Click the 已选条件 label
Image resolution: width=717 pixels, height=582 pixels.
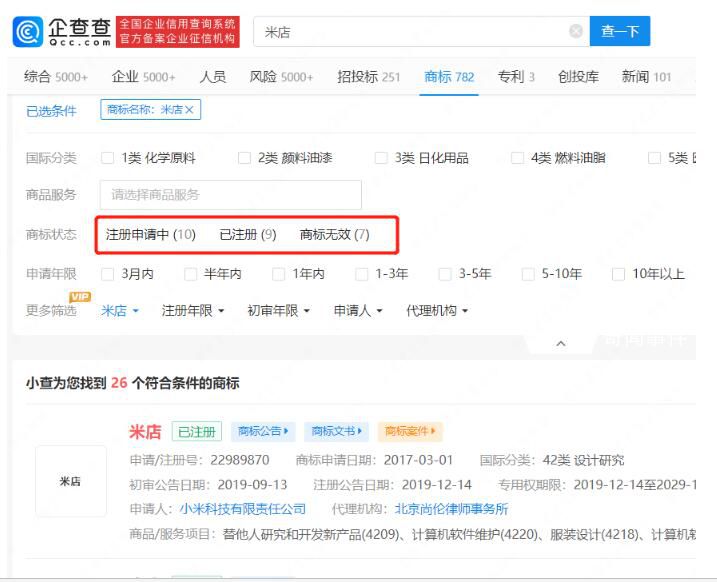(51, 111)
